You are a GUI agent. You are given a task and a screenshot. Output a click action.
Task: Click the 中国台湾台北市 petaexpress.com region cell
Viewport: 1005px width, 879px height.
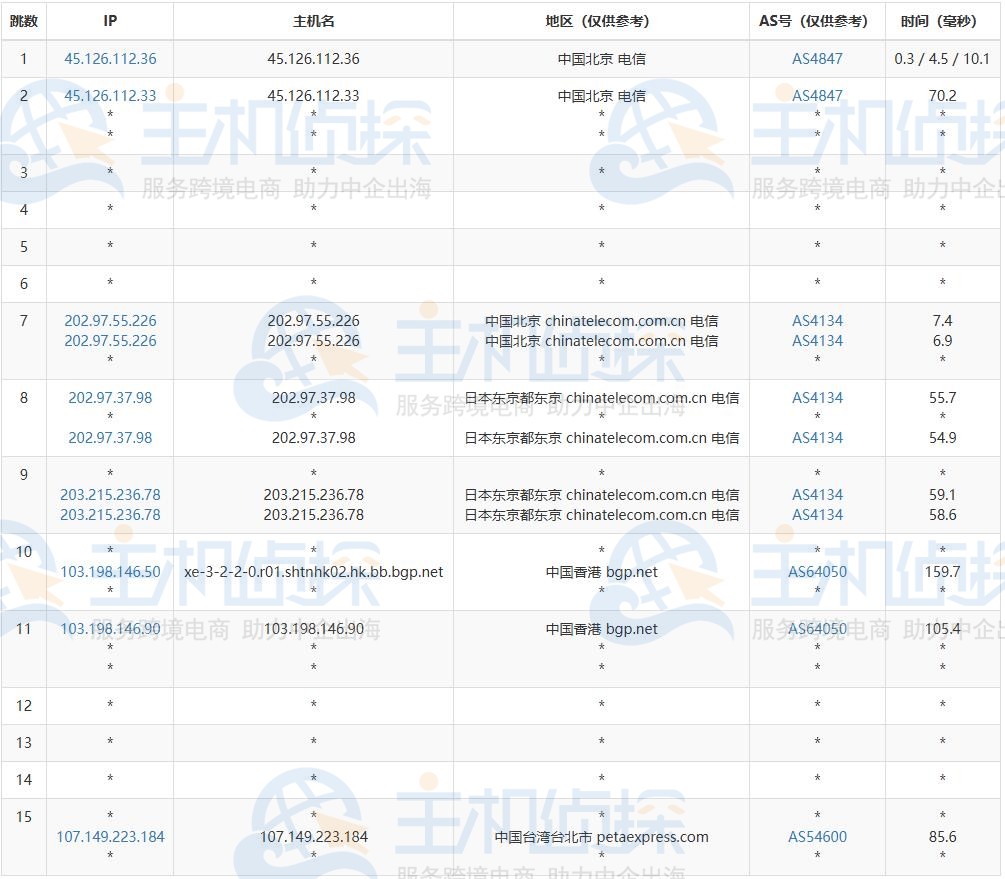coord(601,837)
